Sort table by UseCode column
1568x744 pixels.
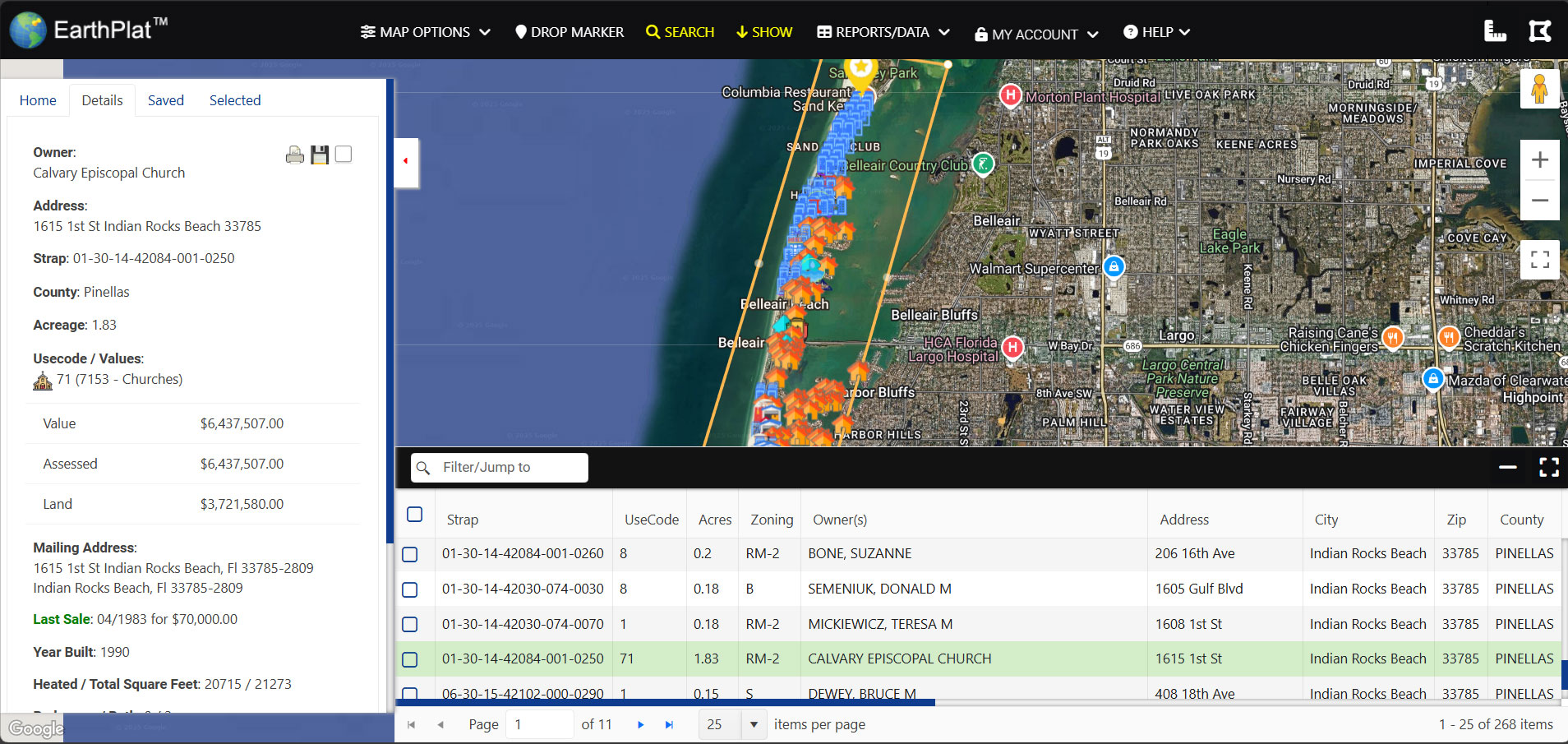652,520
